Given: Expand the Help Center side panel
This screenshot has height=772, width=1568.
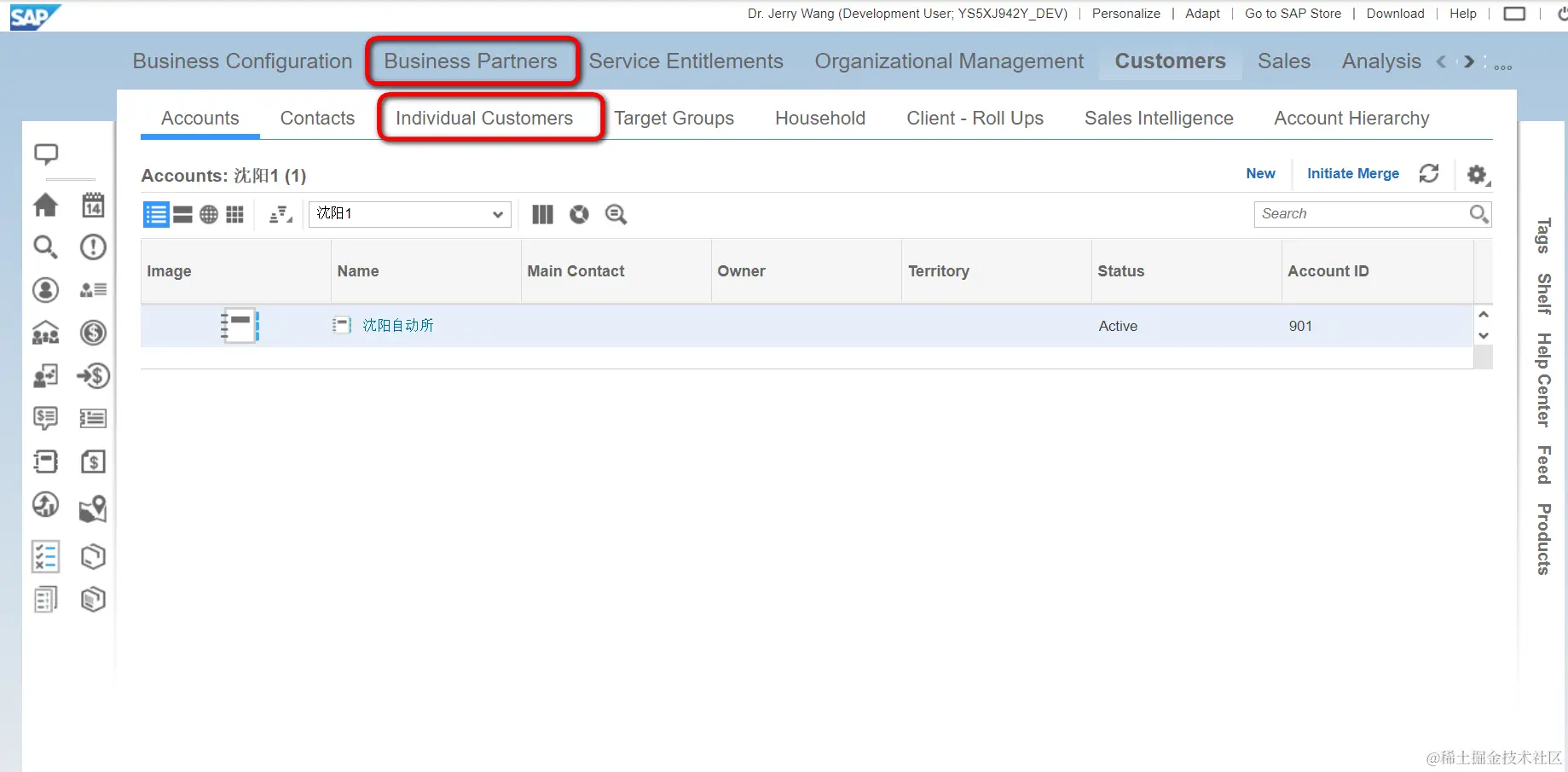Looking at the screenshot, I should pos(1542,380).
